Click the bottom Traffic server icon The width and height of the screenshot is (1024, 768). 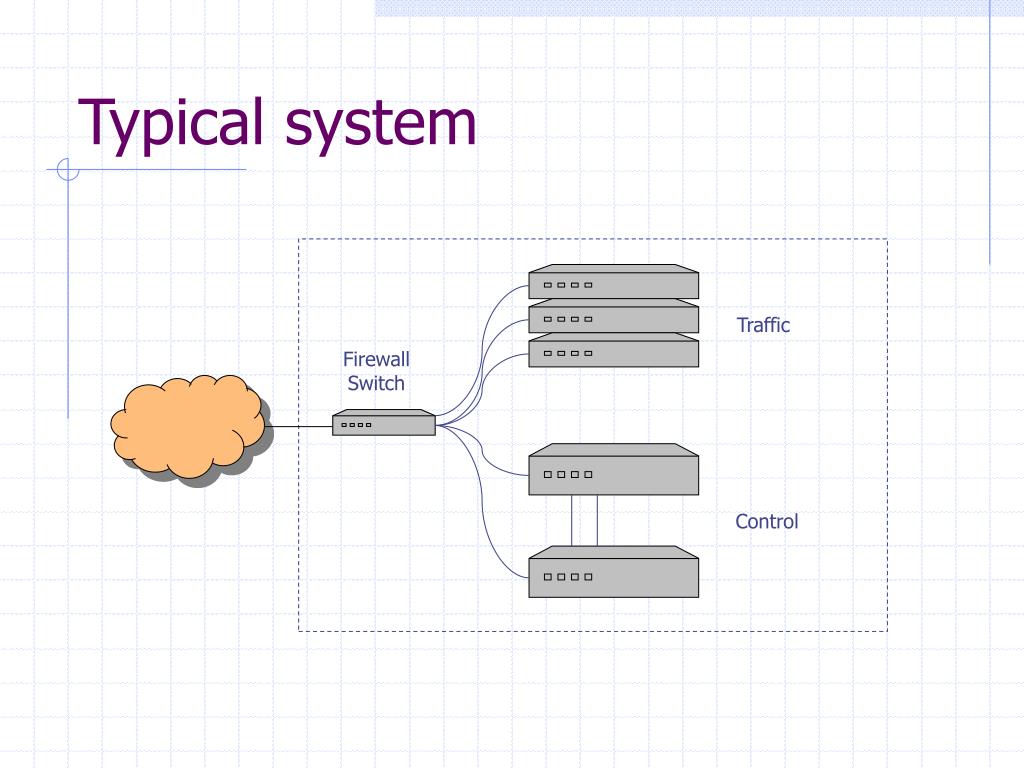pos(613,351)
